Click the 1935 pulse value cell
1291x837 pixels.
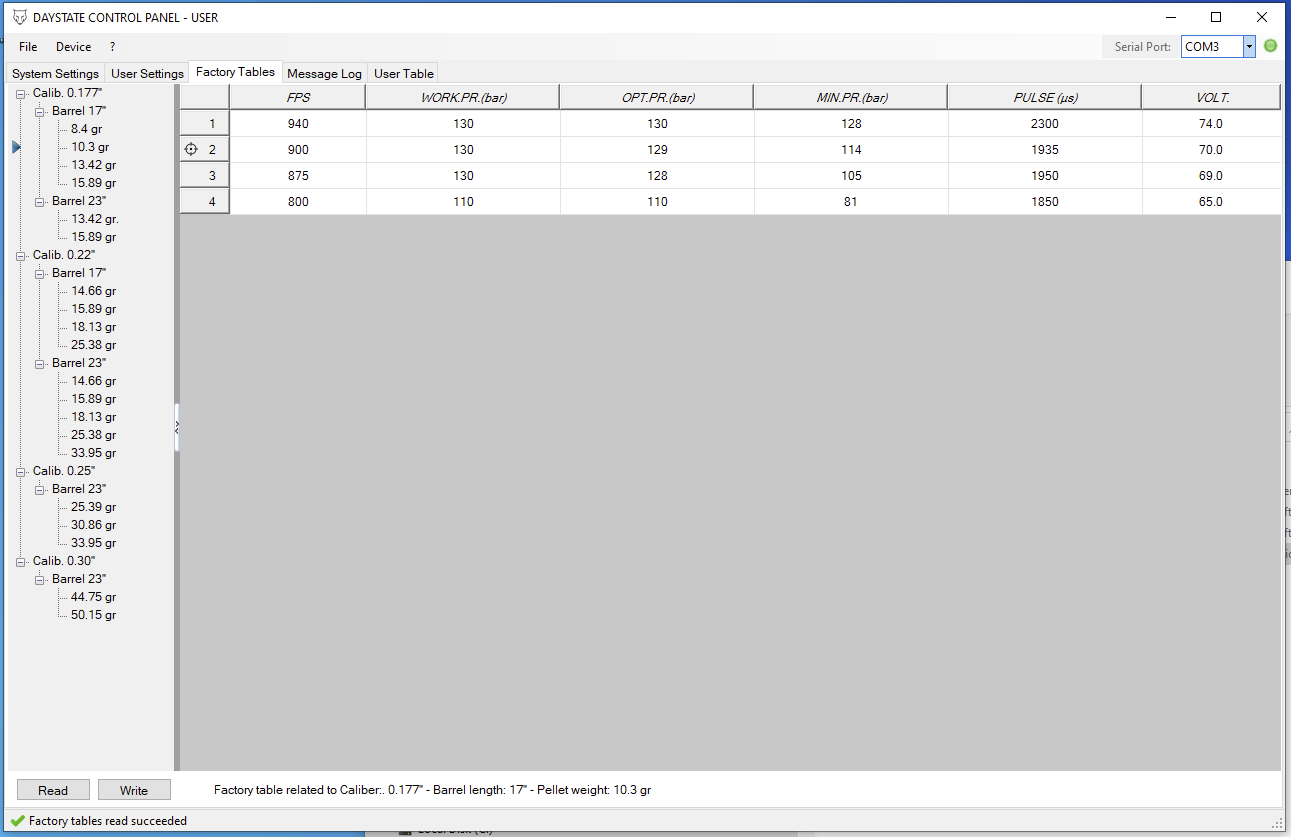[x=1045, y=150]
